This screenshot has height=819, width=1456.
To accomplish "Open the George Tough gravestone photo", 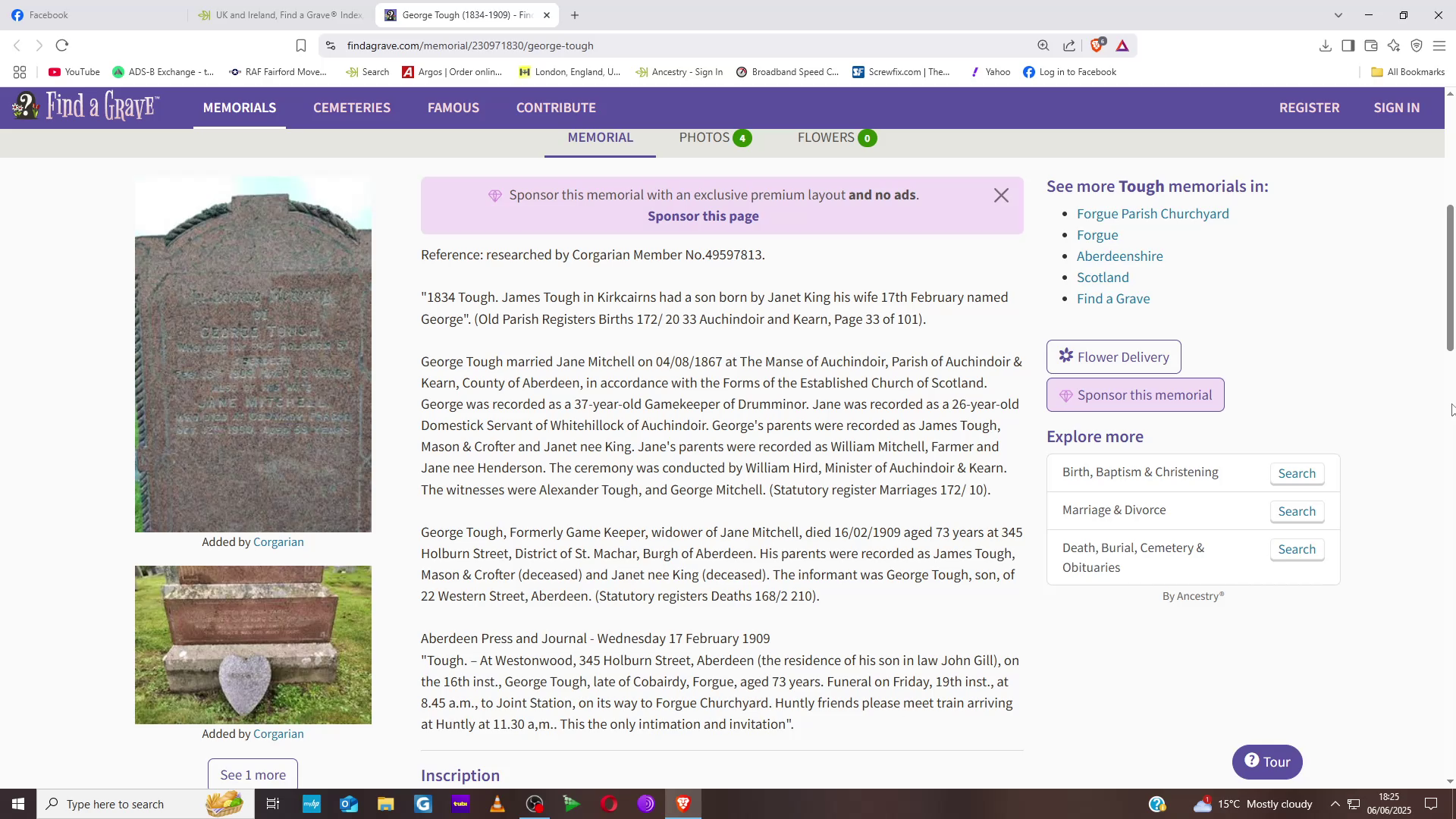I will click(x=253, y=355).
